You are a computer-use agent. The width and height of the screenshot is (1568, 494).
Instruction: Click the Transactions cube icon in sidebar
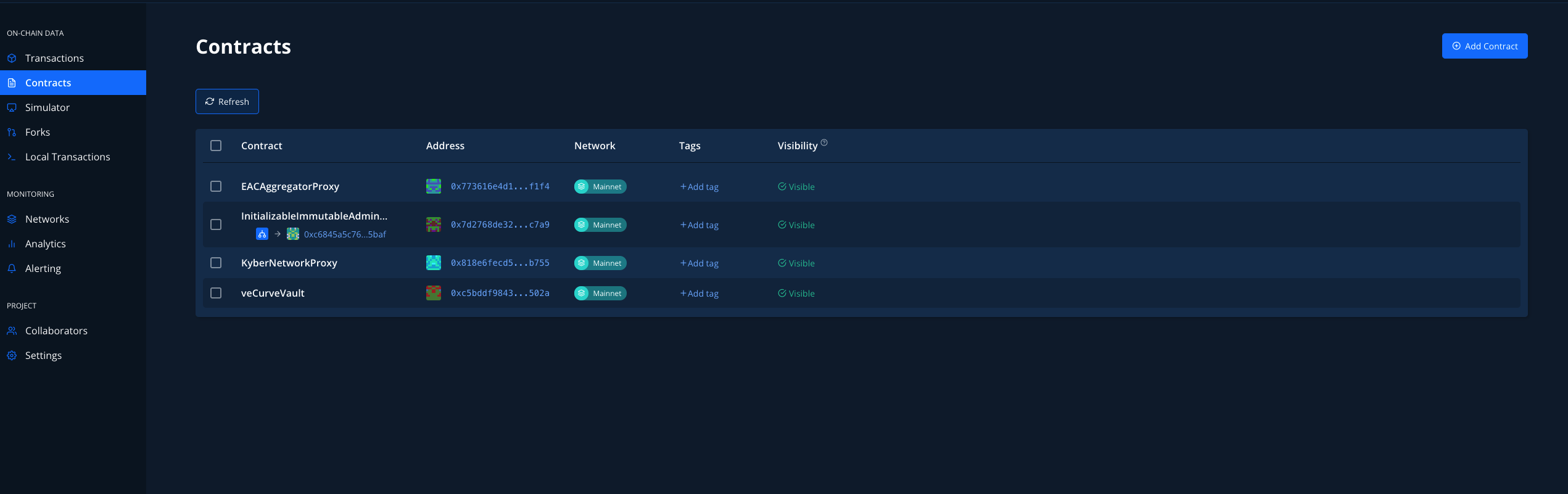click(x=12, y=58)
